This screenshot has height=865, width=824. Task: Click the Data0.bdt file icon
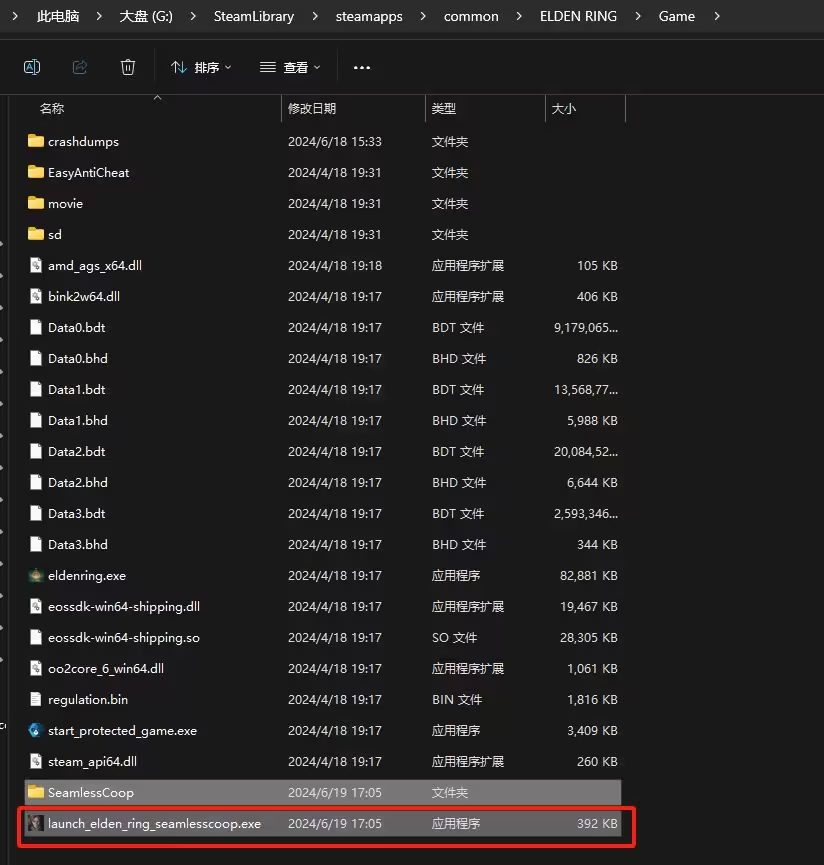pyautogui.click(x=36, y=327)
